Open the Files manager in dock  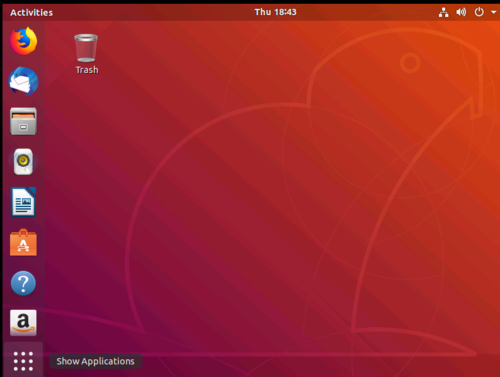pos(23,121)
